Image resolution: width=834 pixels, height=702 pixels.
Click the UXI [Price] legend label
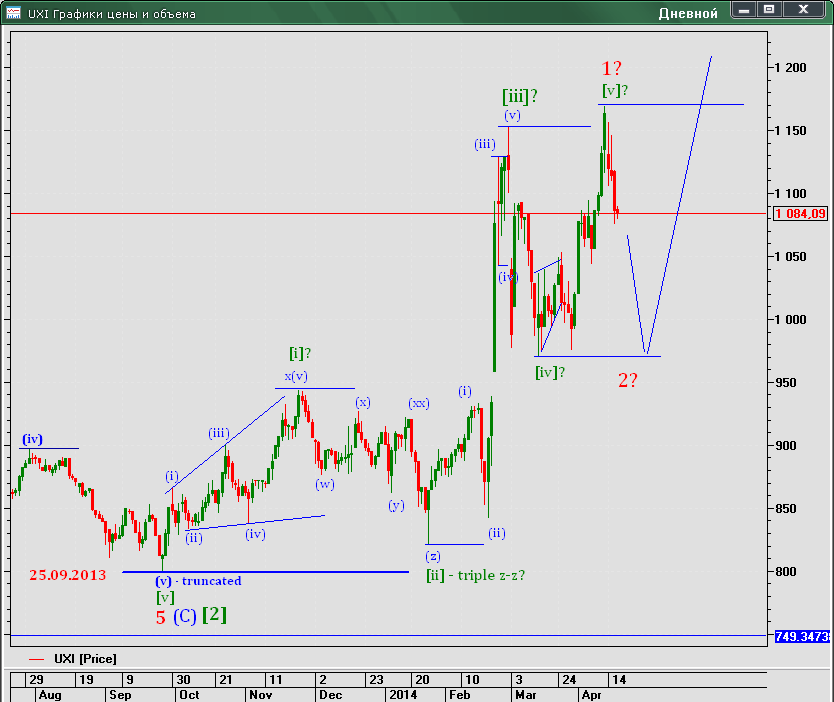[x=85, y=659]
